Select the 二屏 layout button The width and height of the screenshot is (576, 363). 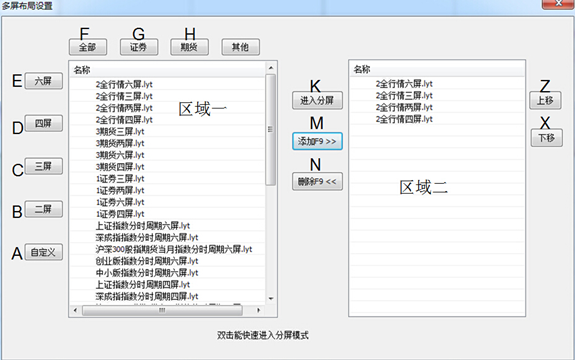click(43, 209)
